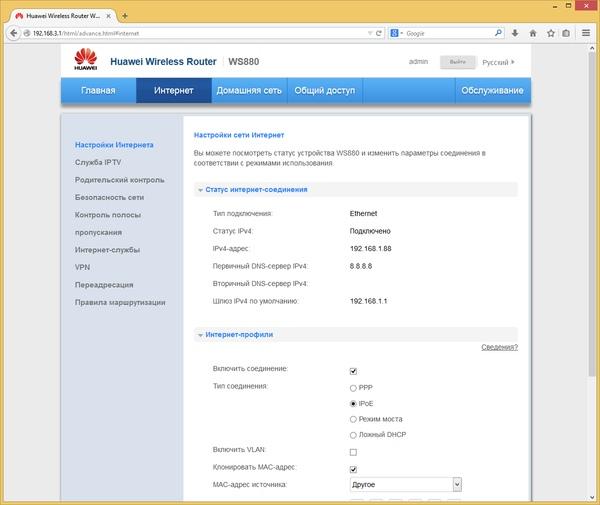Select the Интернет tab

[x=174, y=91]
